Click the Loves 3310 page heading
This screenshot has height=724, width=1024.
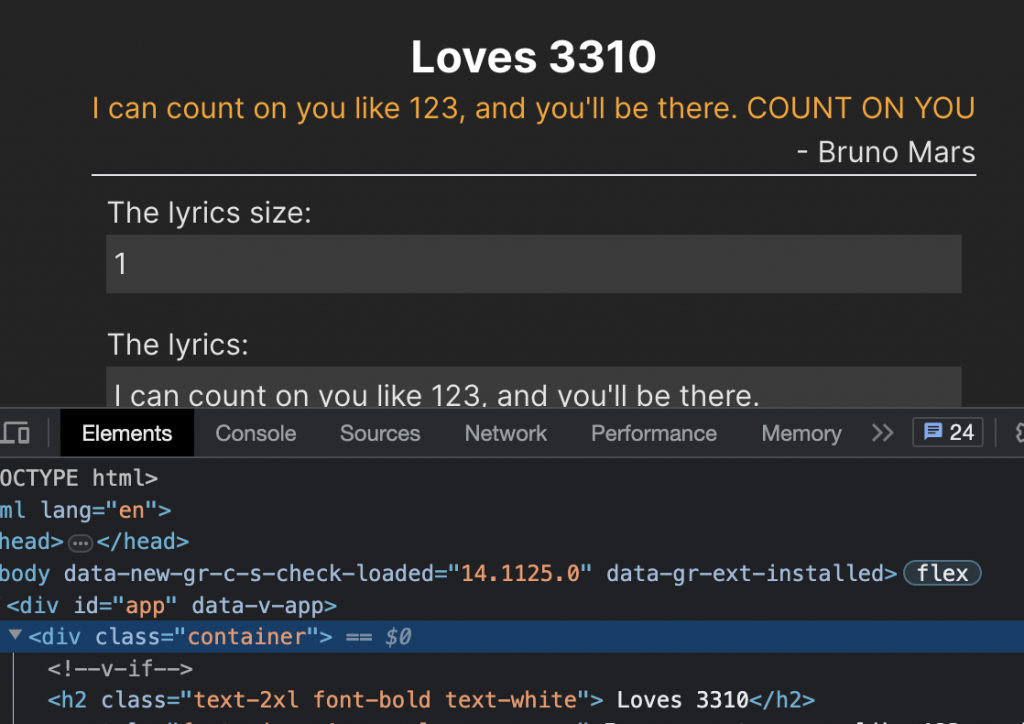coord(533,58)
